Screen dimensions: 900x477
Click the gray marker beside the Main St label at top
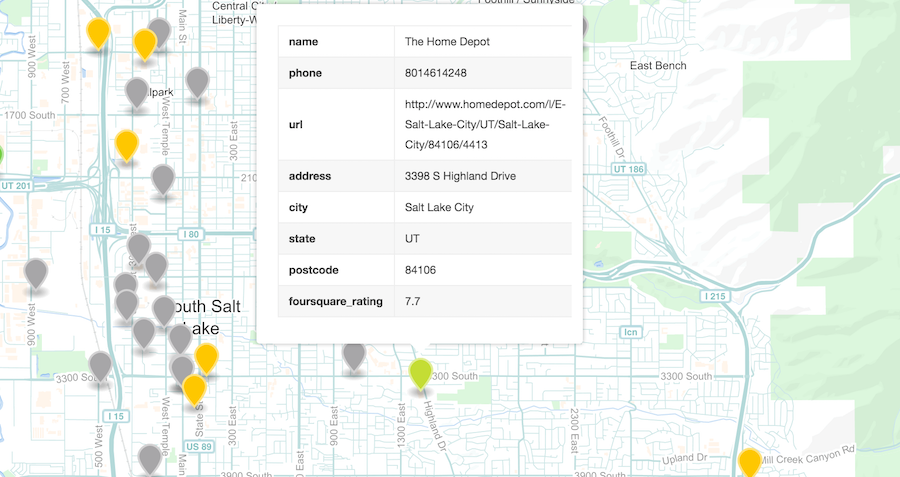click(x=159, y=33)
